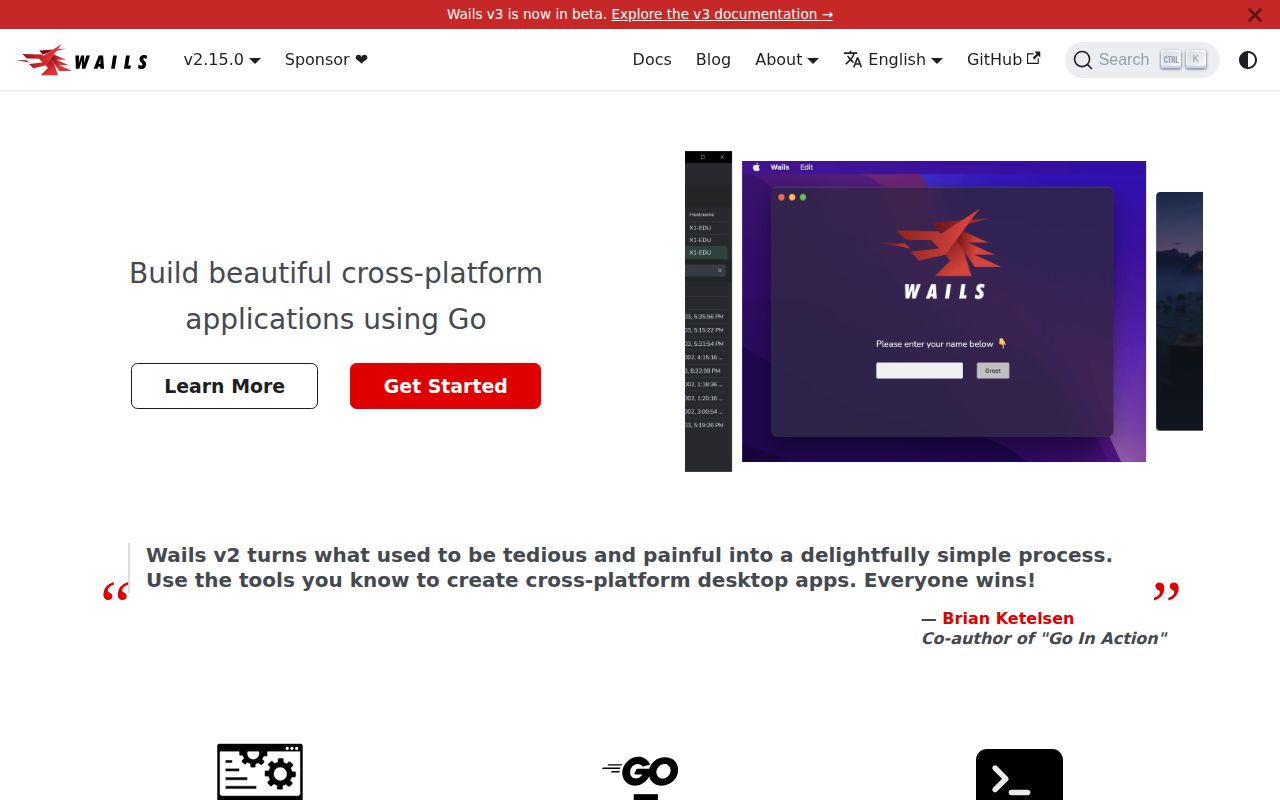Image resolution: width=1280 pixels, height=800 pixels.
Task: Open the v2.15.0 version dropdown
Action: [x=222, y=60]
